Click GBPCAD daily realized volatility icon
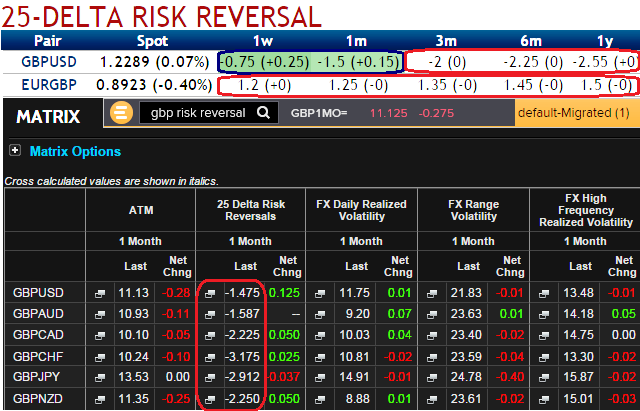This screenshot has width=640, height=411. click(320, 334)
